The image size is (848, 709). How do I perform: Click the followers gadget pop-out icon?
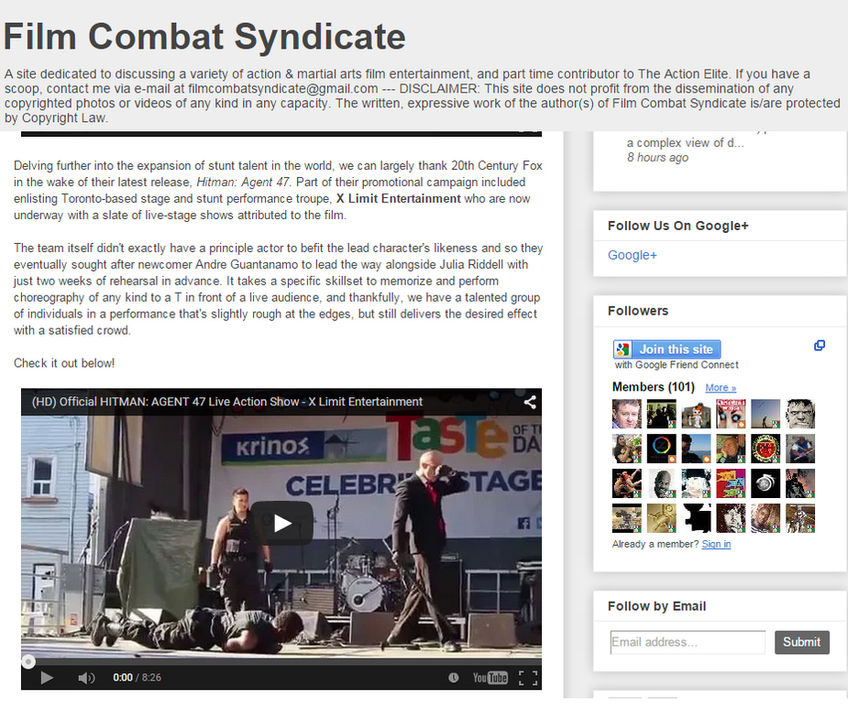point(819,346)
